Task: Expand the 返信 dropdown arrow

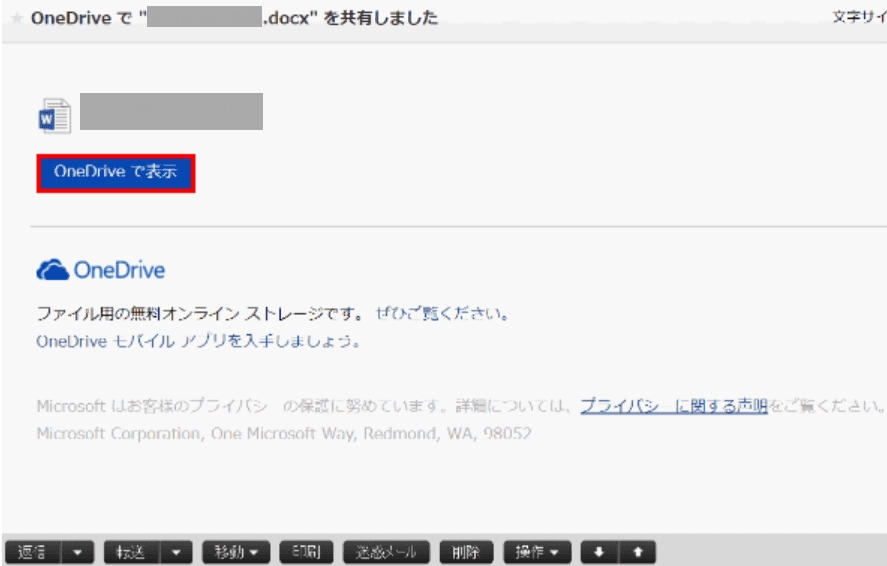Action: [77, 552]
